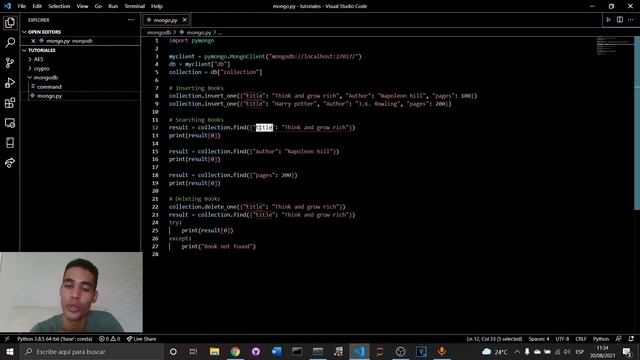Click the Windows taskbar search box

pos(91,351)
